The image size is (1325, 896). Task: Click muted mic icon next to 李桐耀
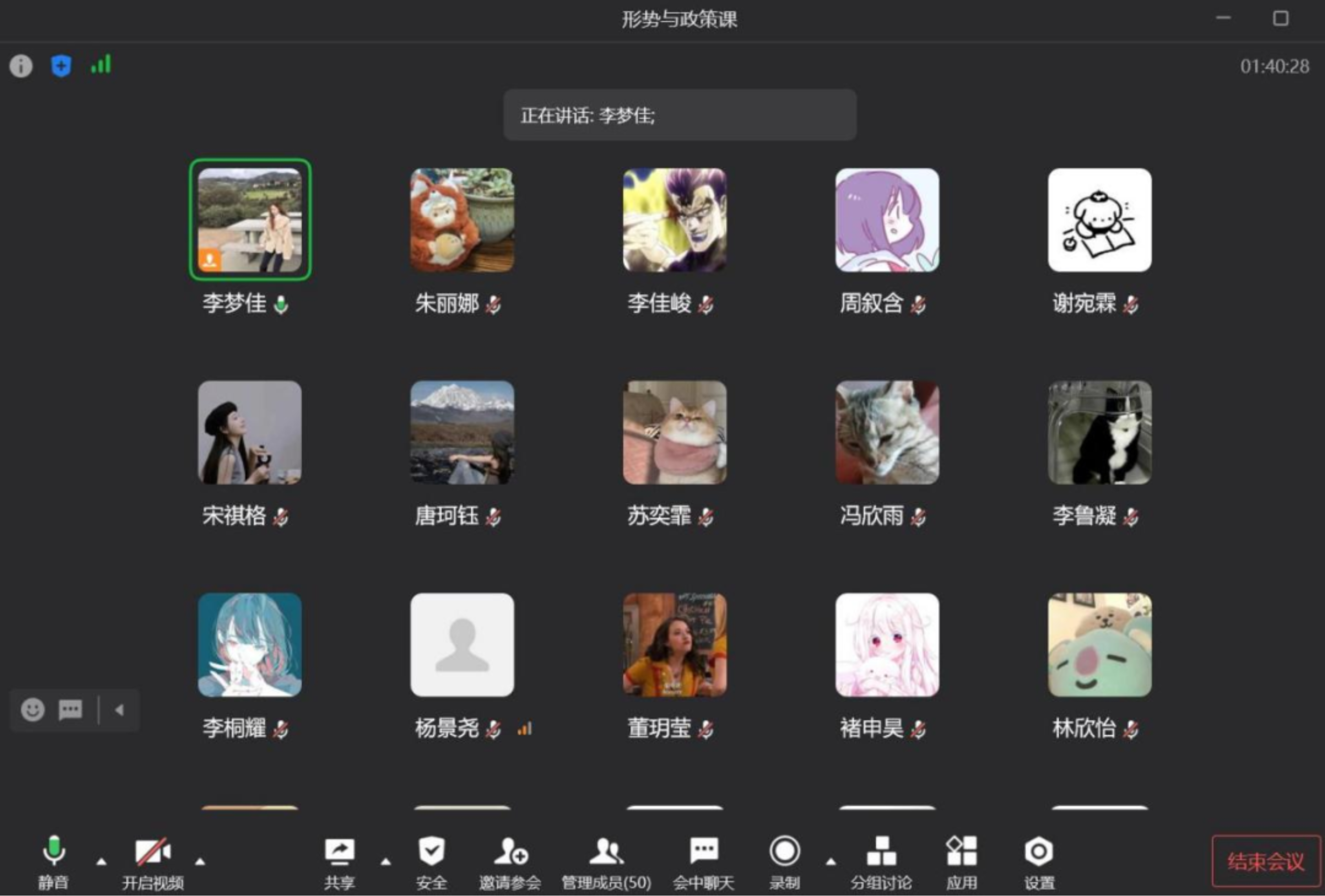pos(281,729)
